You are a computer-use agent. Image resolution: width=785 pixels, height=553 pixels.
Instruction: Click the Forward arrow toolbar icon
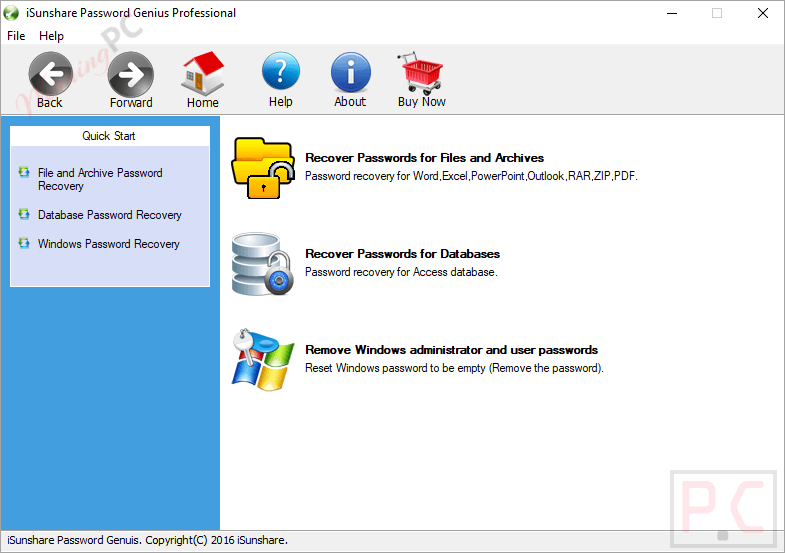pyautogui.click(x=131, y=74)
